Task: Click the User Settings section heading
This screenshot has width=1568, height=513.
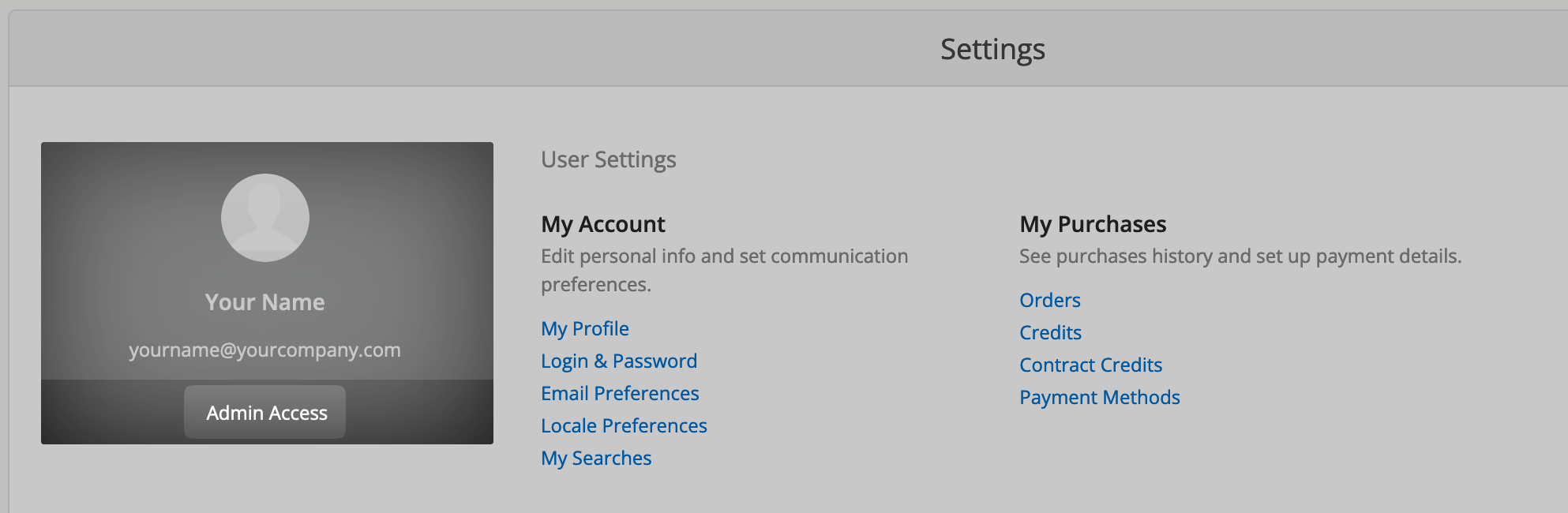Action: point(608,159)
